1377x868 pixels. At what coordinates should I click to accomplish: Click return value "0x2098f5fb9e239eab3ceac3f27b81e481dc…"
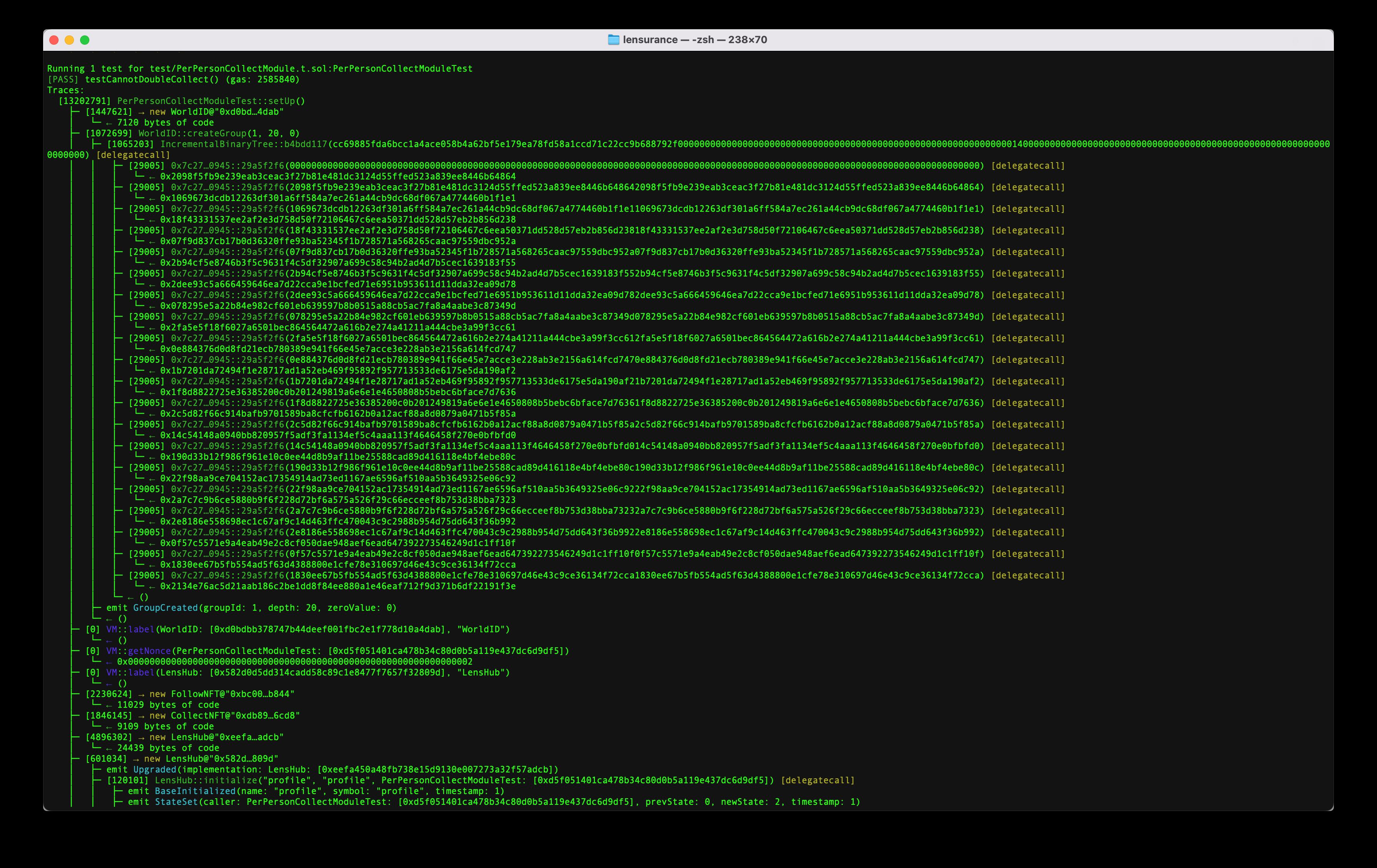coord(338,177)
